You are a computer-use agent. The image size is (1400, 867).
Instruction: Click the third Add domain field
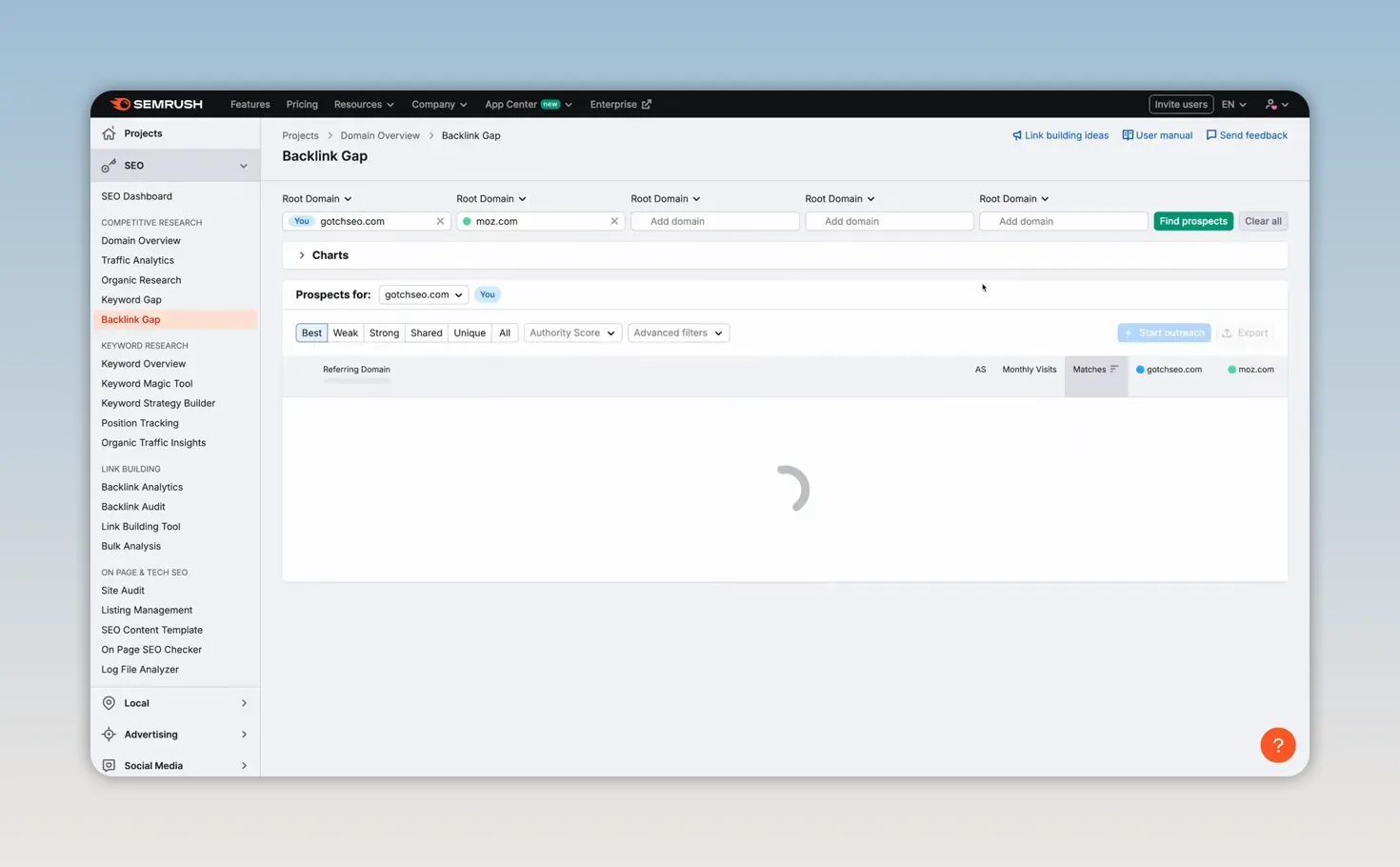pyautogui.click(x=1064, y=221)
